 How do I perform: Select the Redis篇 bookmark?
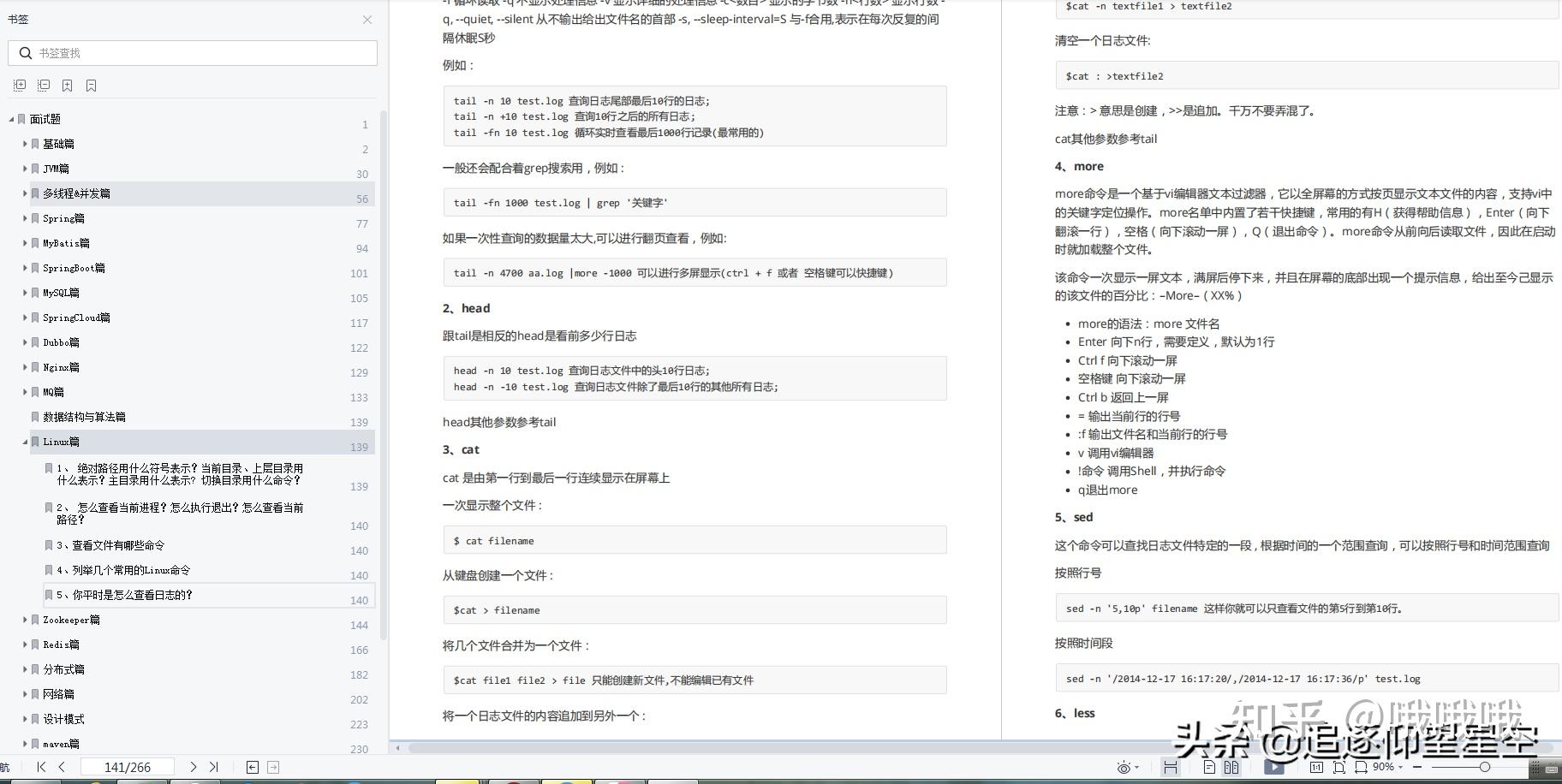click(60, 644)
